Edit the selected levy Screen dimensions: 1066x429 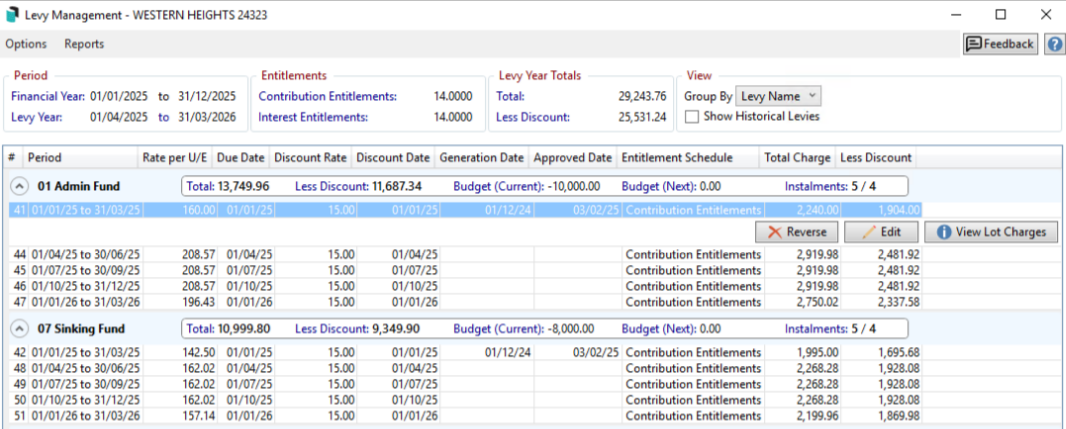881,232
